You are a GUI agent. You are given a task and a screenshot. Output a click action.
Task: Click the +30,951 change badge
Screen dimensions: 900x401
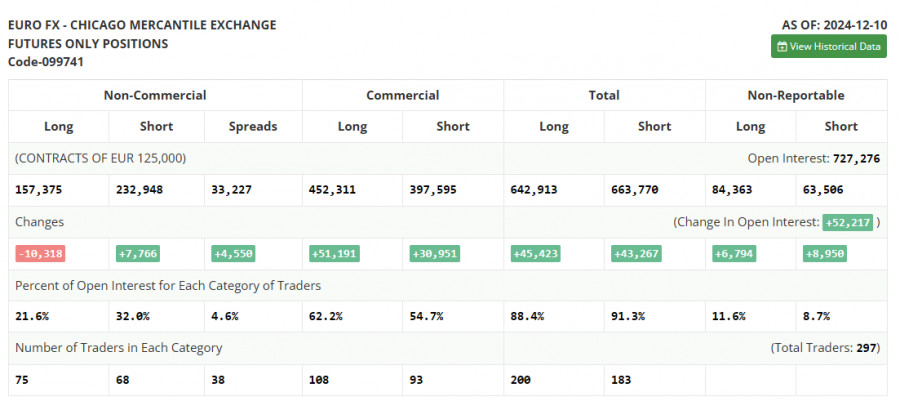tap(435, 254)
